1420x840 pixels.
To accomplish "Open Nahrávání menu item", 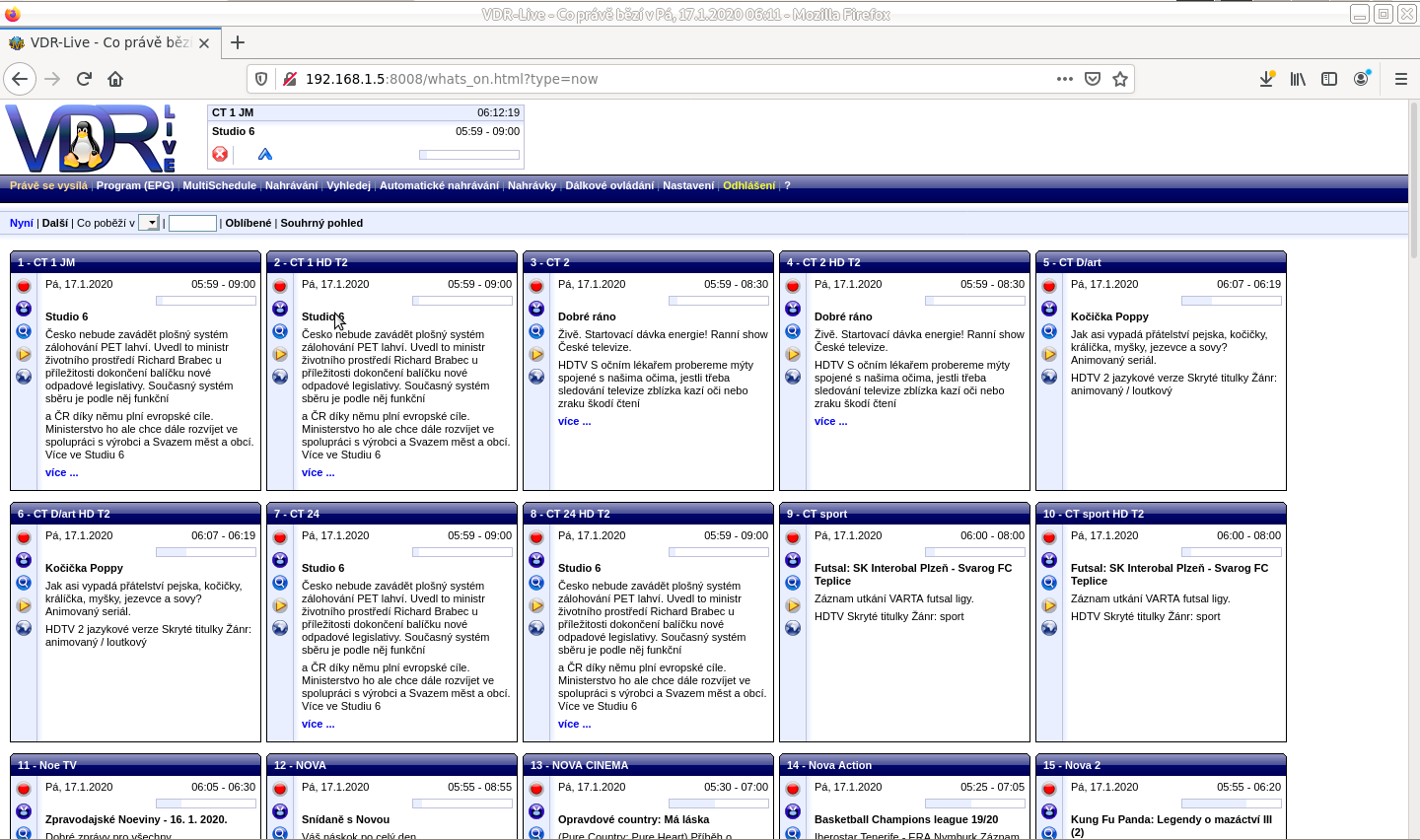I will (292, 185).
